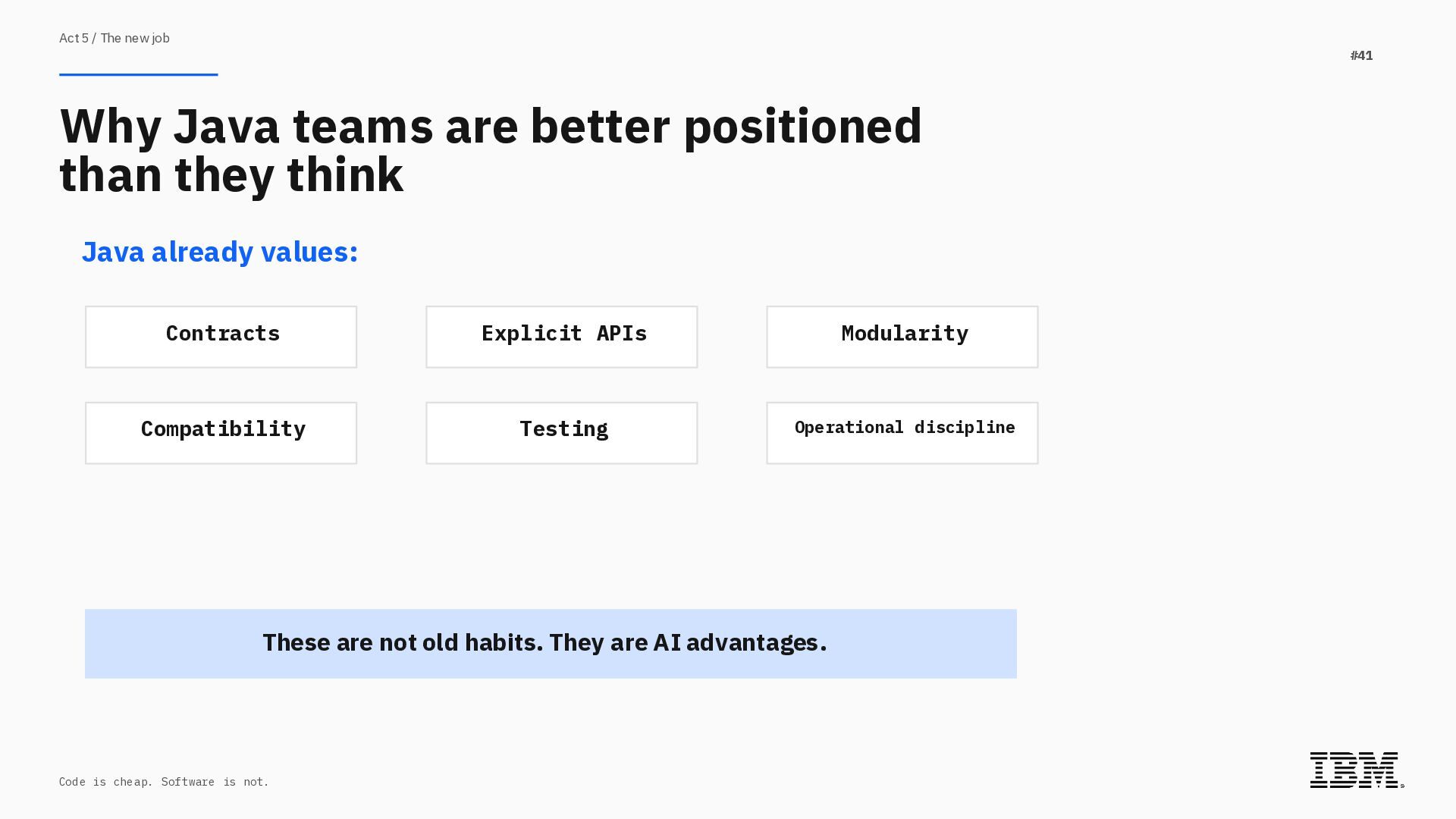Image resolution: width=1456 pixels, height=819 pixels.
Task: Click the registered trademark symbol beside the IBM logo
Action: click(1402, 786)
